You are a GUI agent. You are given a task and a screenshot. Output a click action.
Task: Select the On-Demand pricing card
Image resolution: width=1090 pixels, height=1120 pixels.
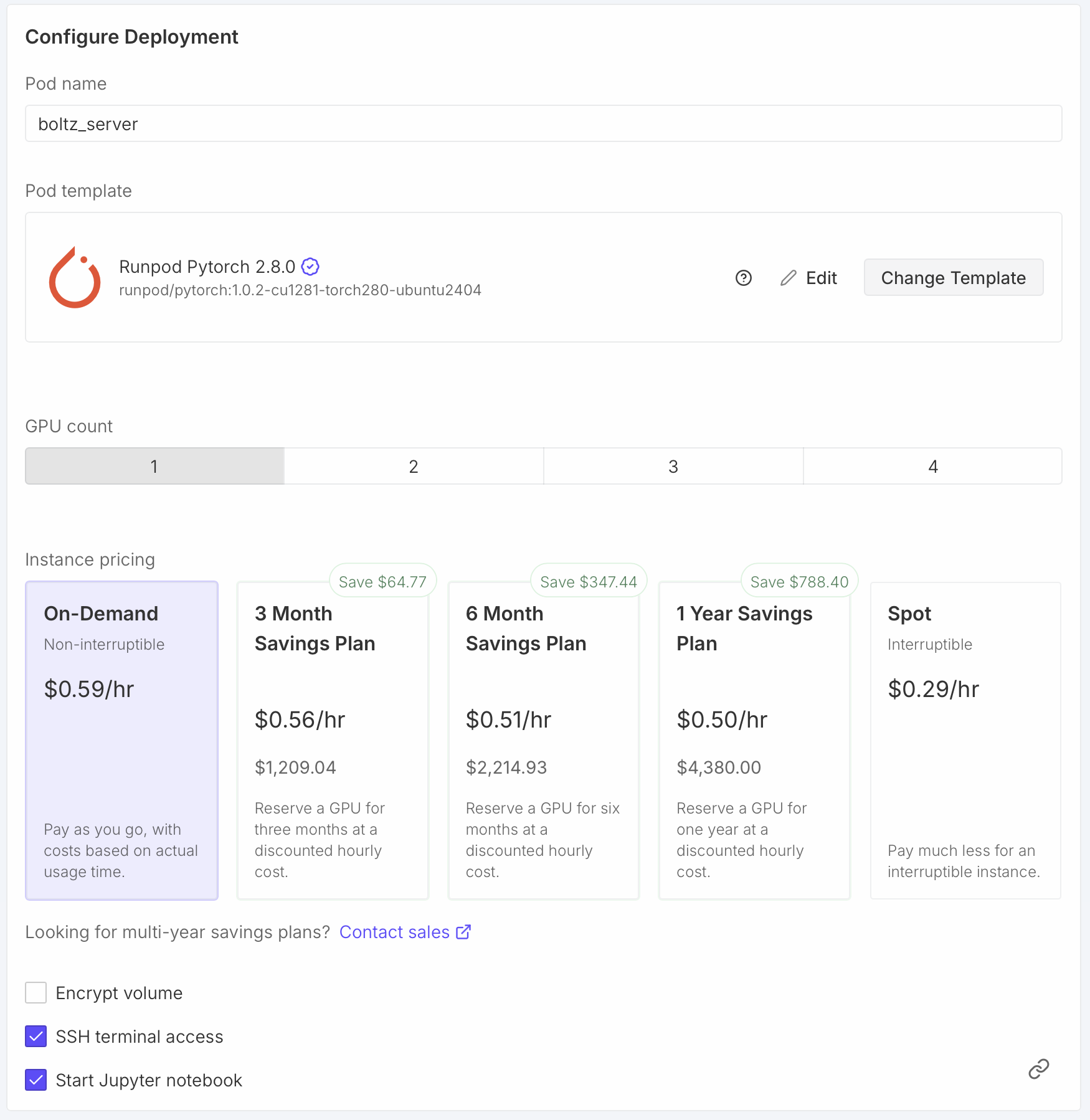point(121,740)
